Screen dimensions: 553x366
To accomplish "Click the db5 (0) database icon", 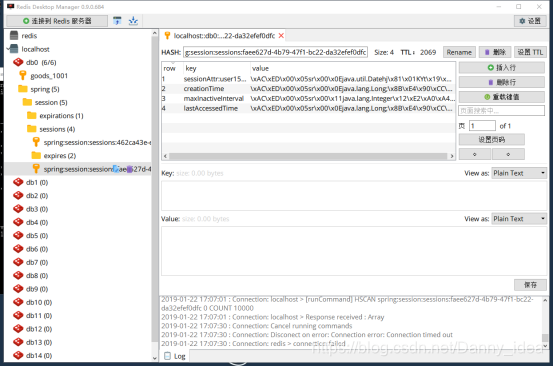I will click(x=18, y=236).
